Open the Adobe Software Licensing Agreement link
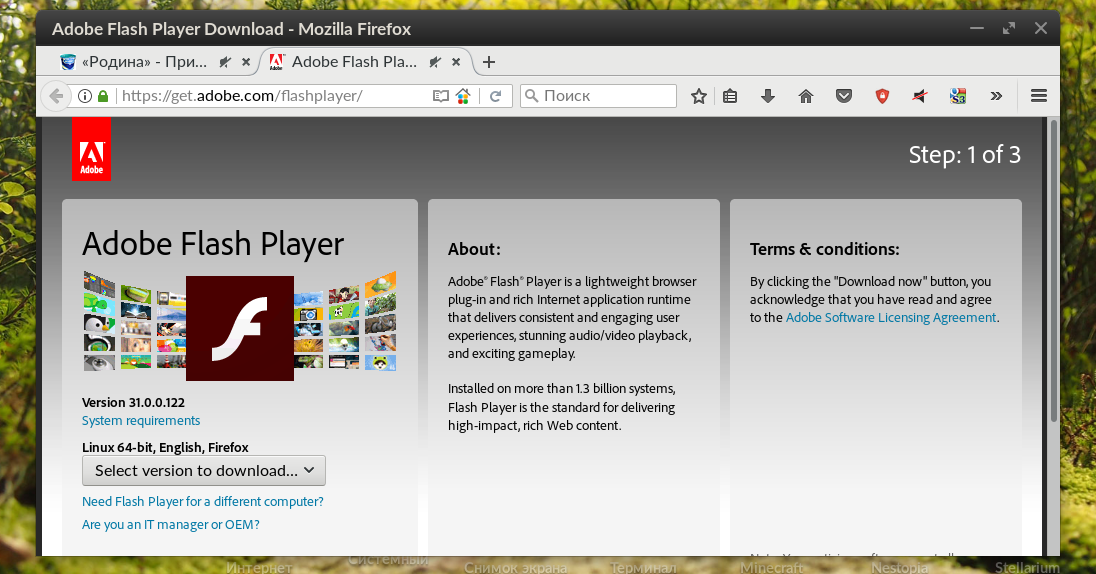Viewport: 1096px width, 574px height. [x=891, y=317]
